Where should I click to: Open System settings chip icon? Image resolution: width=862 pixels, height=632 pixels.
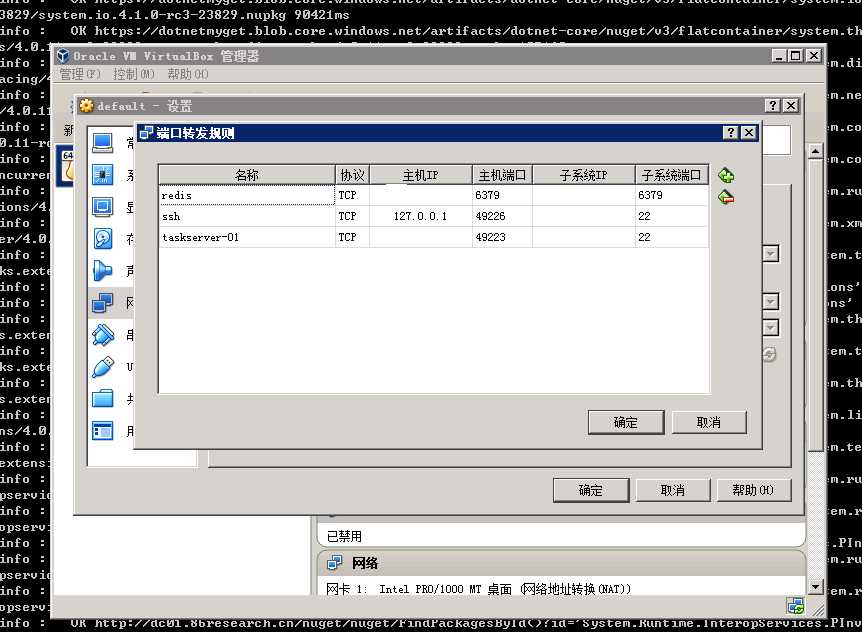[x=103, y=175]
